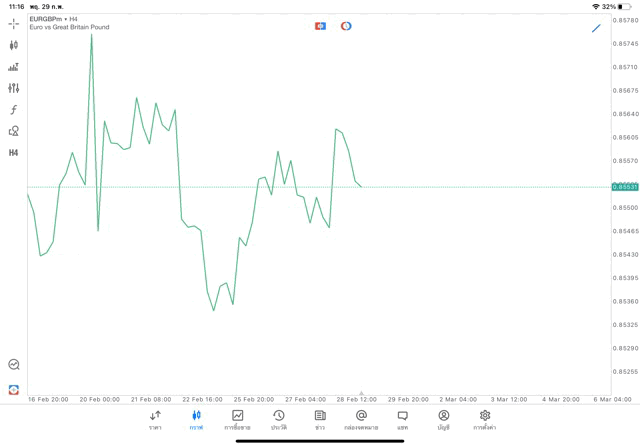Open the Settings (การตั้งค่า) tab
Screen dimensions: 640x447
click(485, 419)
